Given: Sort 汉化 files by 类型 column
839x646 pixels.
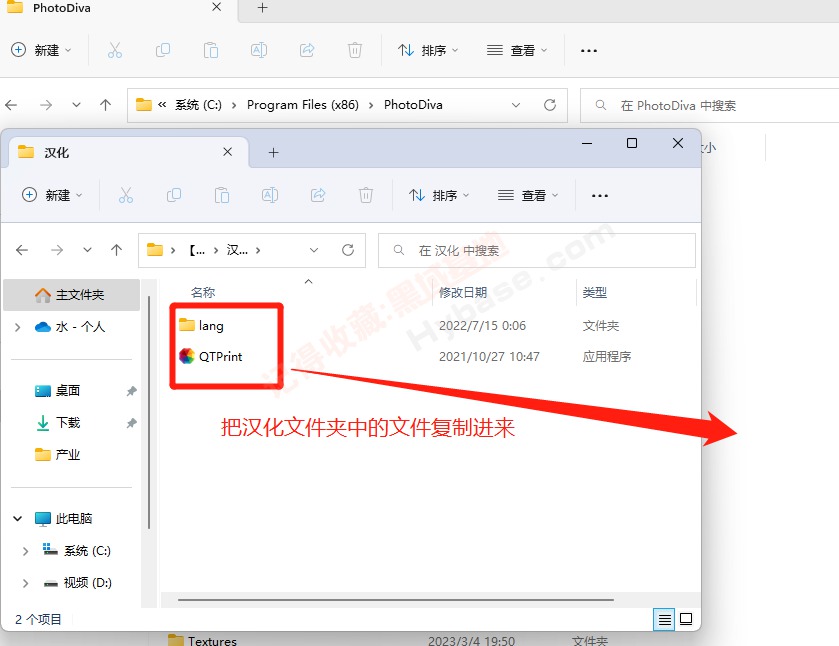Looking at the screenshot, I should click(x=594, y=293).
